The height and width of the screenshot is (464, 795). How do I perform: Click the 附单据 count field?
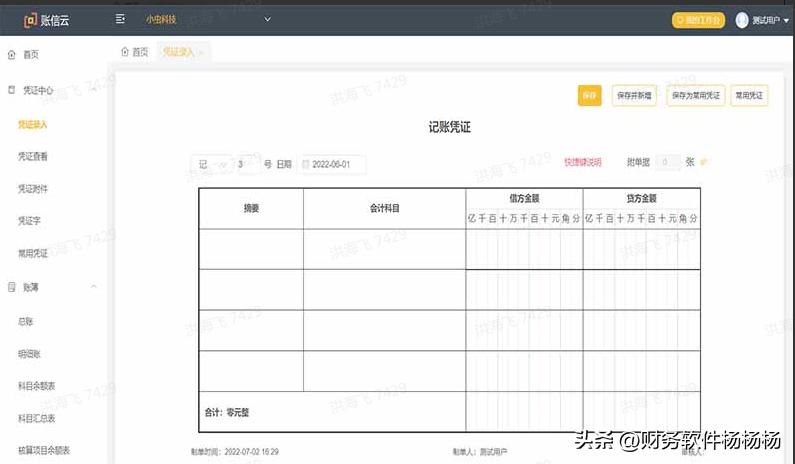[668, 162]
